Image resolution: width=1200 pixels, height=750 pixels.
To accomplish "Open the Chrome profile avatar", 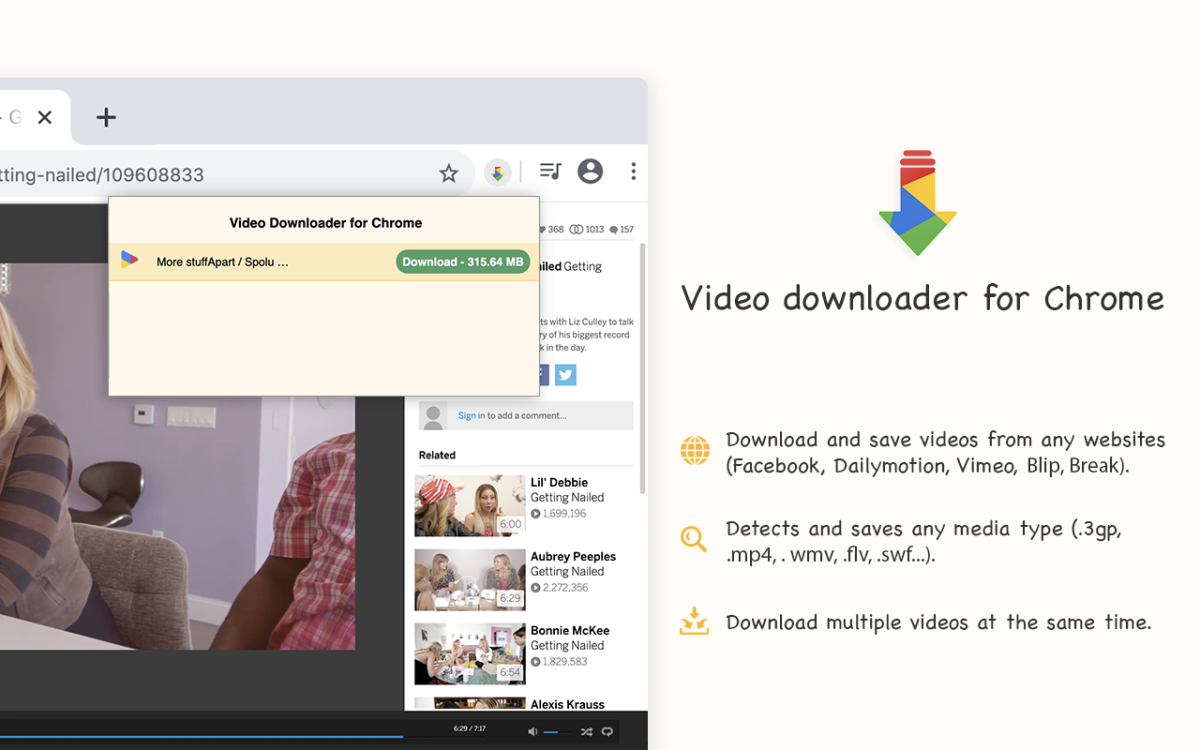I will pyautogui.click(x=590, y=171).
